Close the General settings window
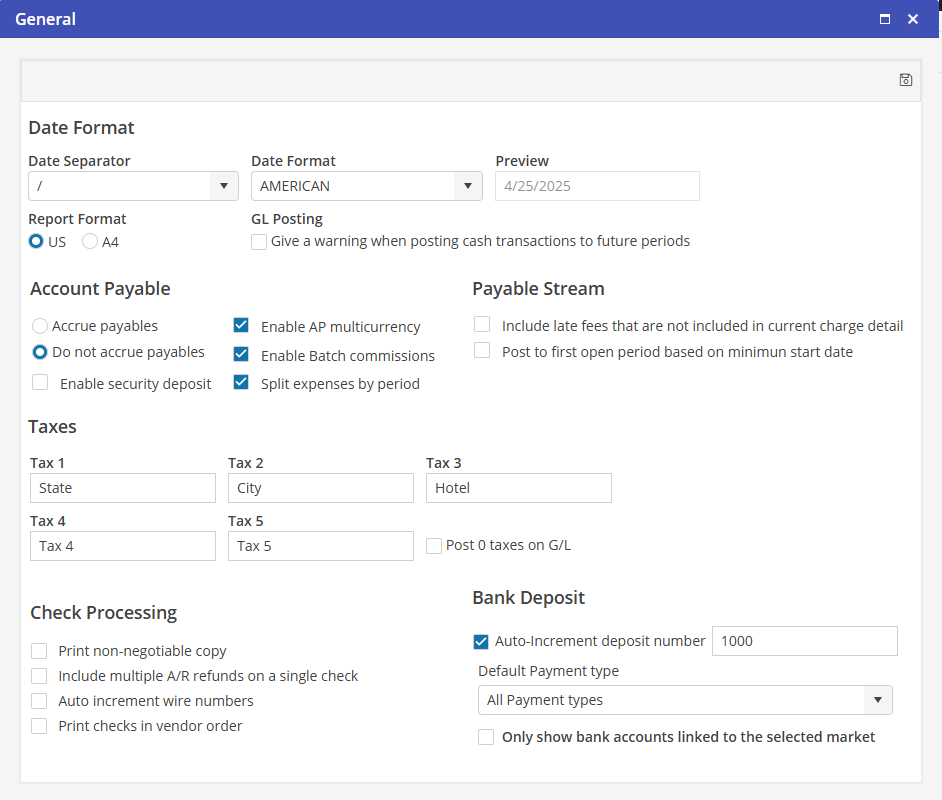Image resolution: width=942 pixels, height=800 pixels. 913,19
